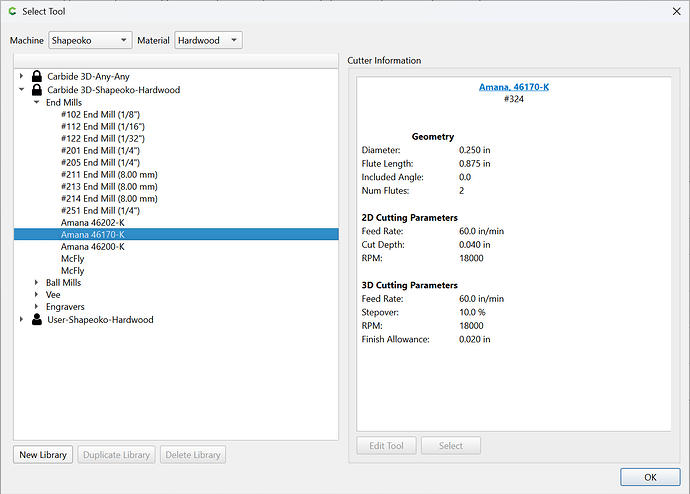Open the Amana, 46170-K link
Screen dimensions: 690x494
tap(514, 87)
